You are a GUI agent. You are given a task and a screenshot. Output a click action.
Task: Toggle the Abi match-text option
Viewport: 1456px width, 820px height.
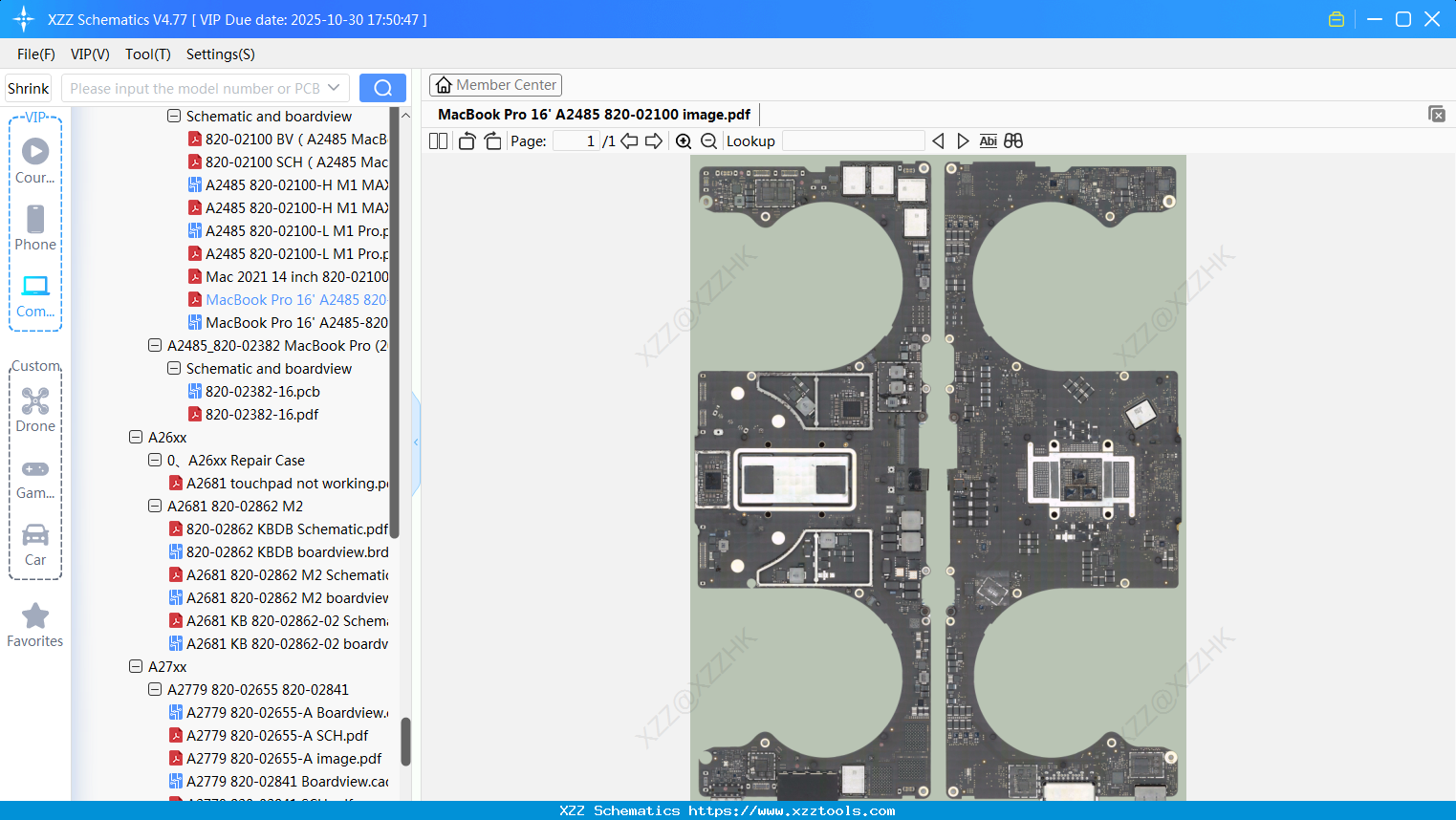988,141
